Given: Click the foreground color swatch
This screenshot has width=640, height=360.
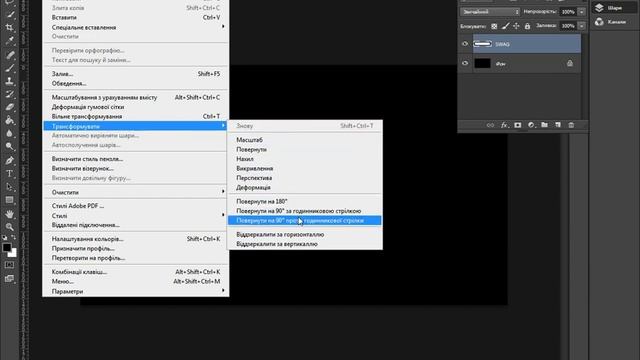Looking at the screenshot, I should click(x=7, y=247).
